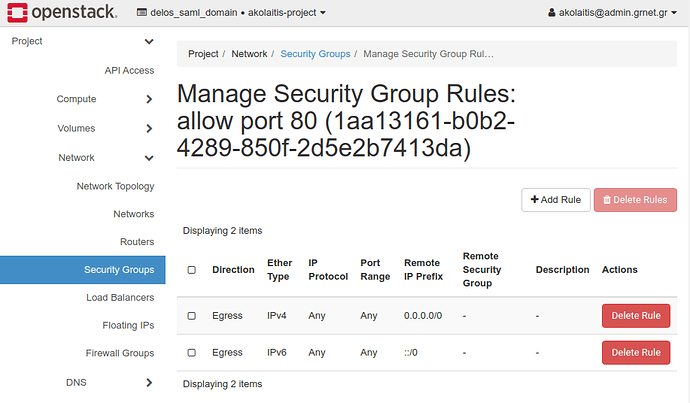Open the akolaitis@admin.grnet.gr user menu
The image size is (690, 403).
coord(612,13)
